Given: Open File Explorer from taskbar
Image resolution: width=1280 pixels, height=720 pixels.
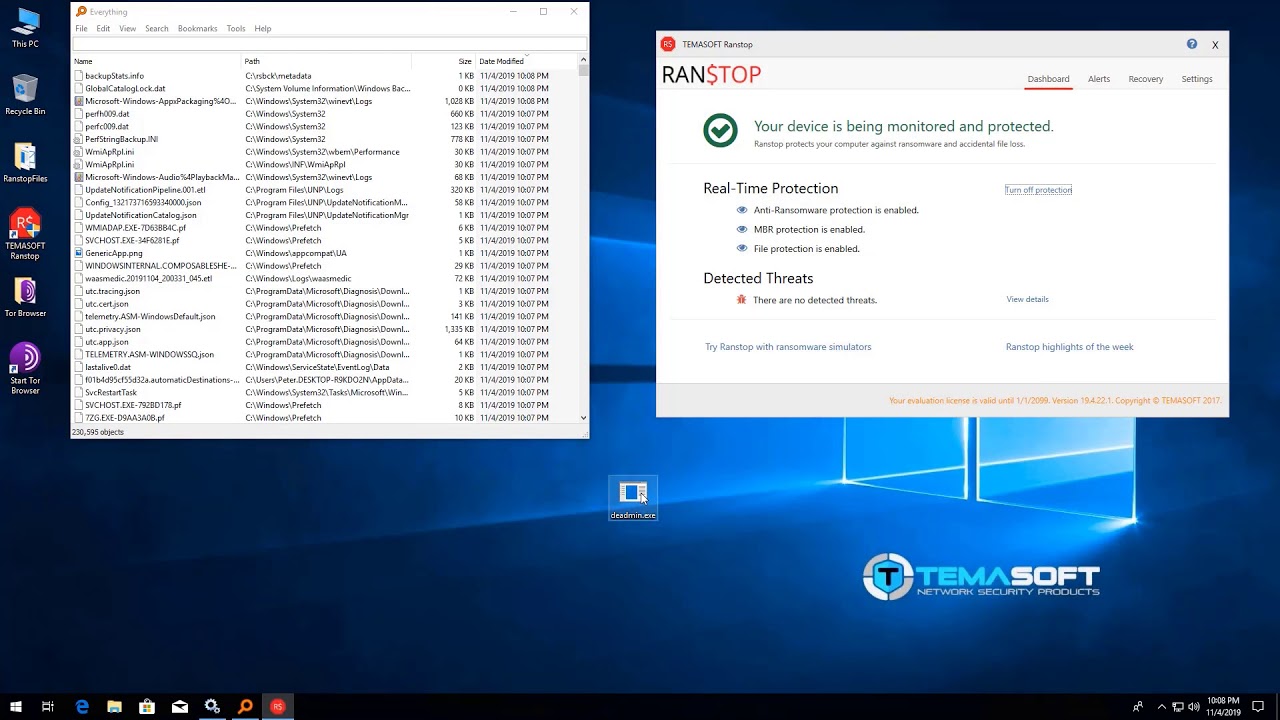Looking at the screenshot, I should (114, 707).
